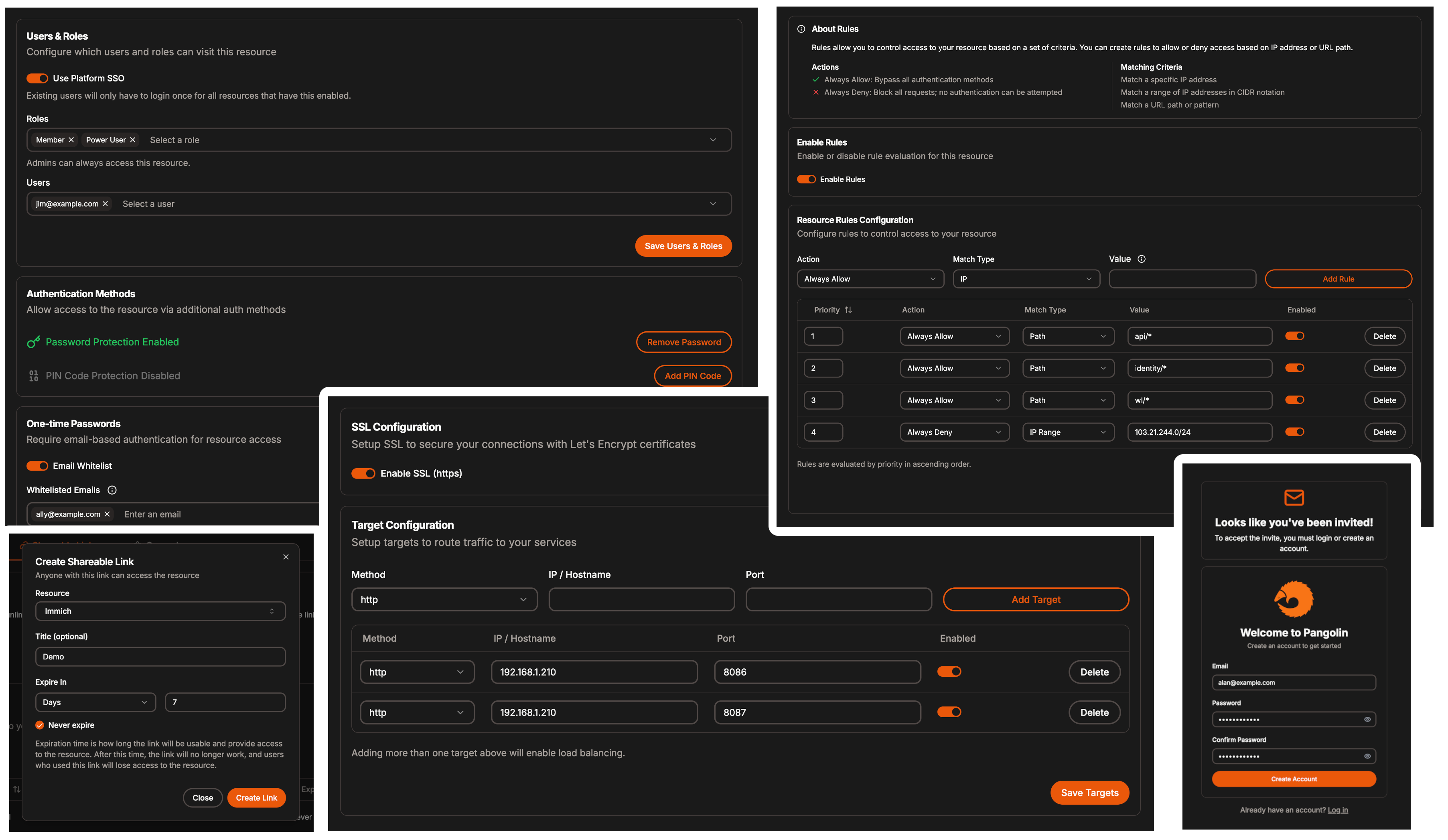Click Save Users & Roles button

[683, 246]
